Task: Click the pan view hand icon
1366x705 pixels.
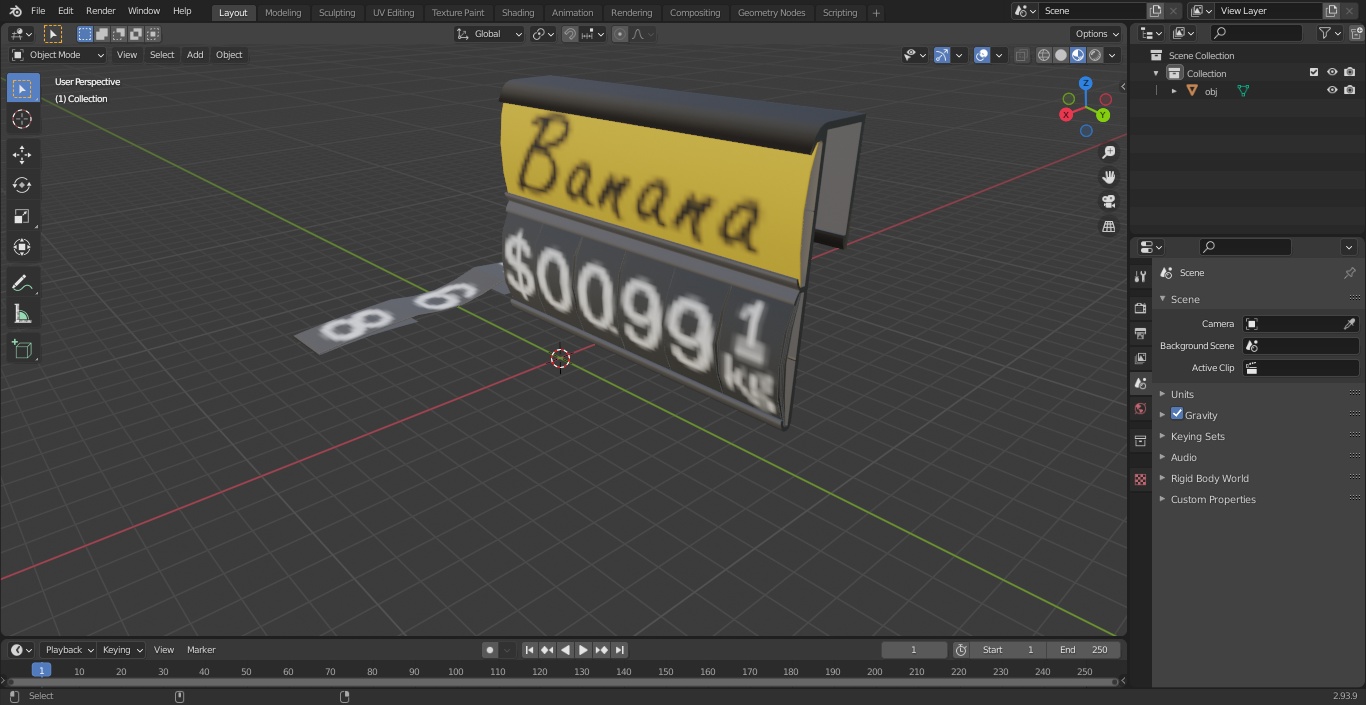Action: [1108, 177]
